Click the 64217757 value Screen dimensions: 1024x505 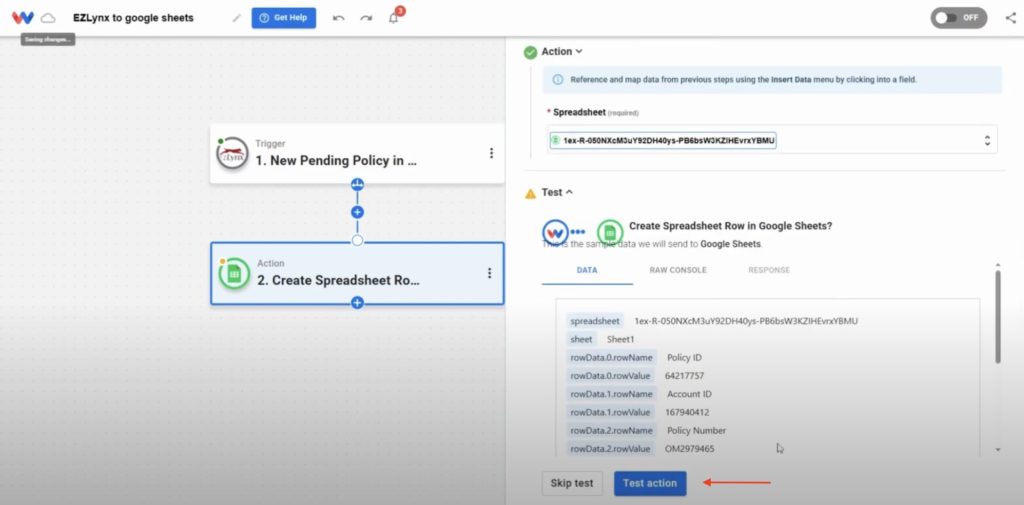point(684,376)
